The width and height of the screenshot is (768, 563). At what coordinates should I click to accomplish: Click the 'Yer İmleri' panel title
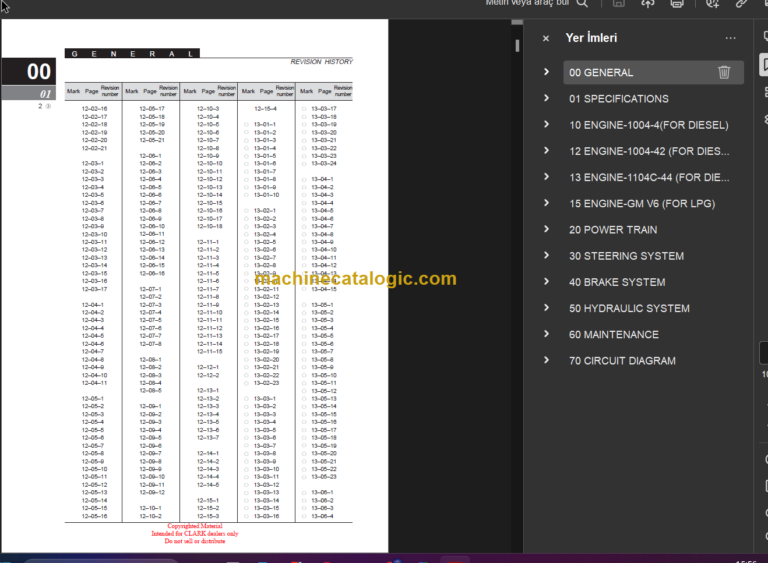point(591,38)
